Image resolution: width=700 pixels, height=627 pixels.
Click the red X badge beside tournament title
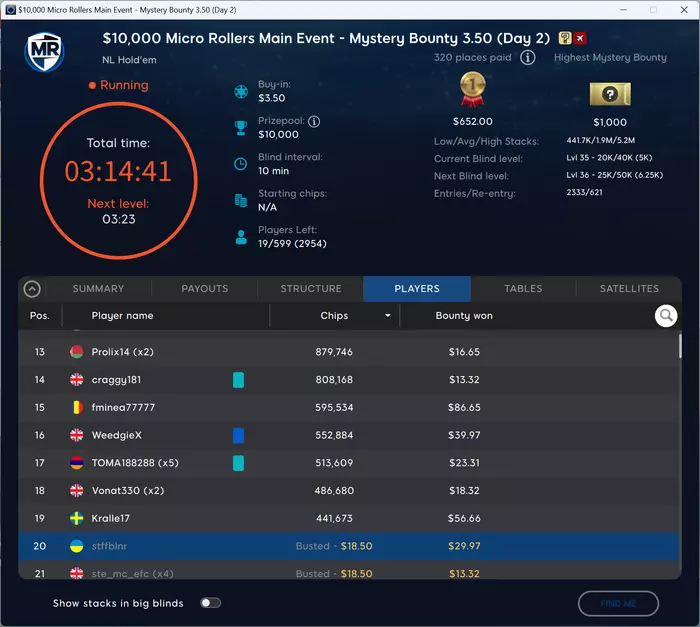pos(580,38)
